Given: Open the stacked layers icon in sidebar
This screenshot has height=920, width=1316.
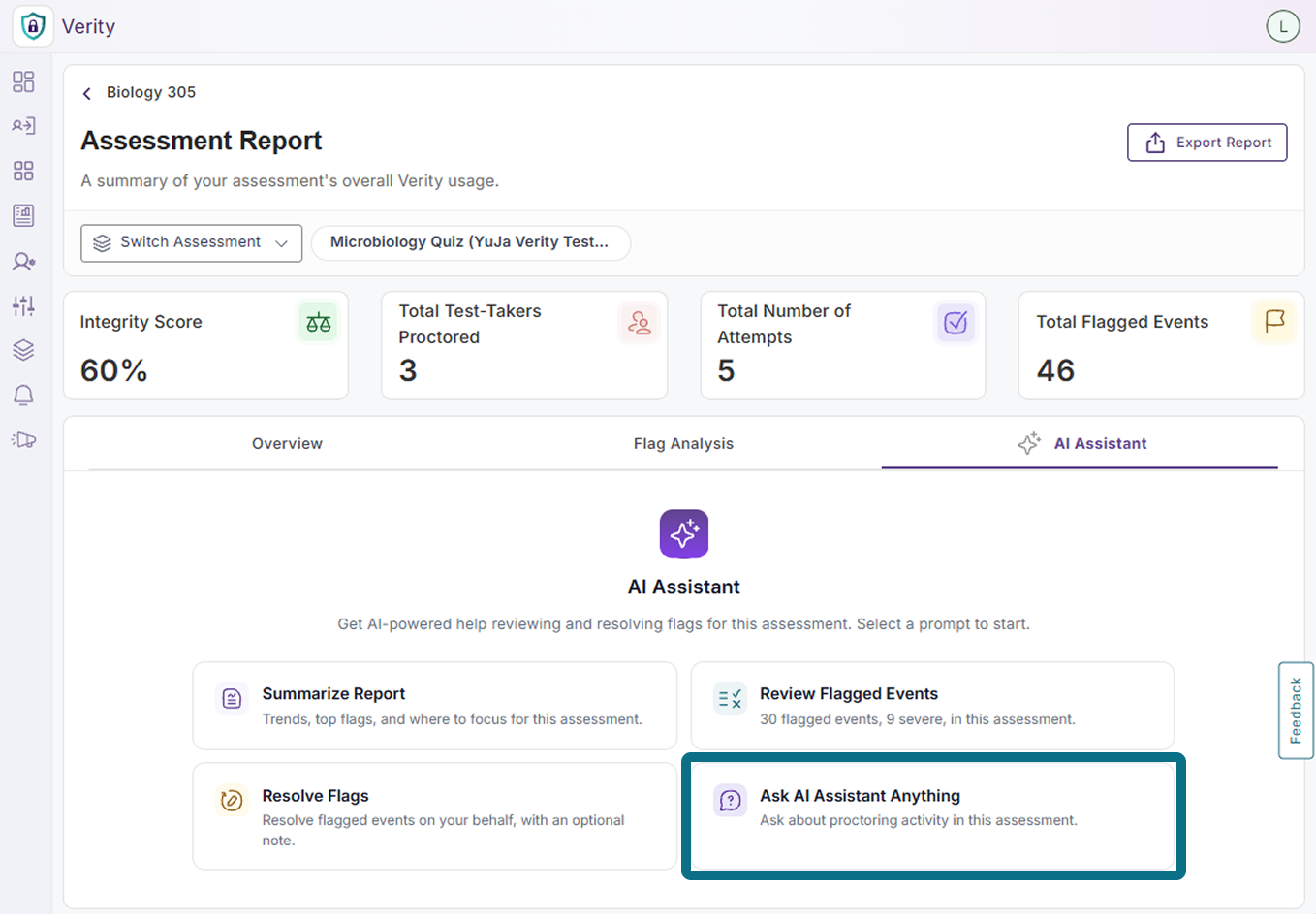Looking at the screenshot, I should click(23, 350).
